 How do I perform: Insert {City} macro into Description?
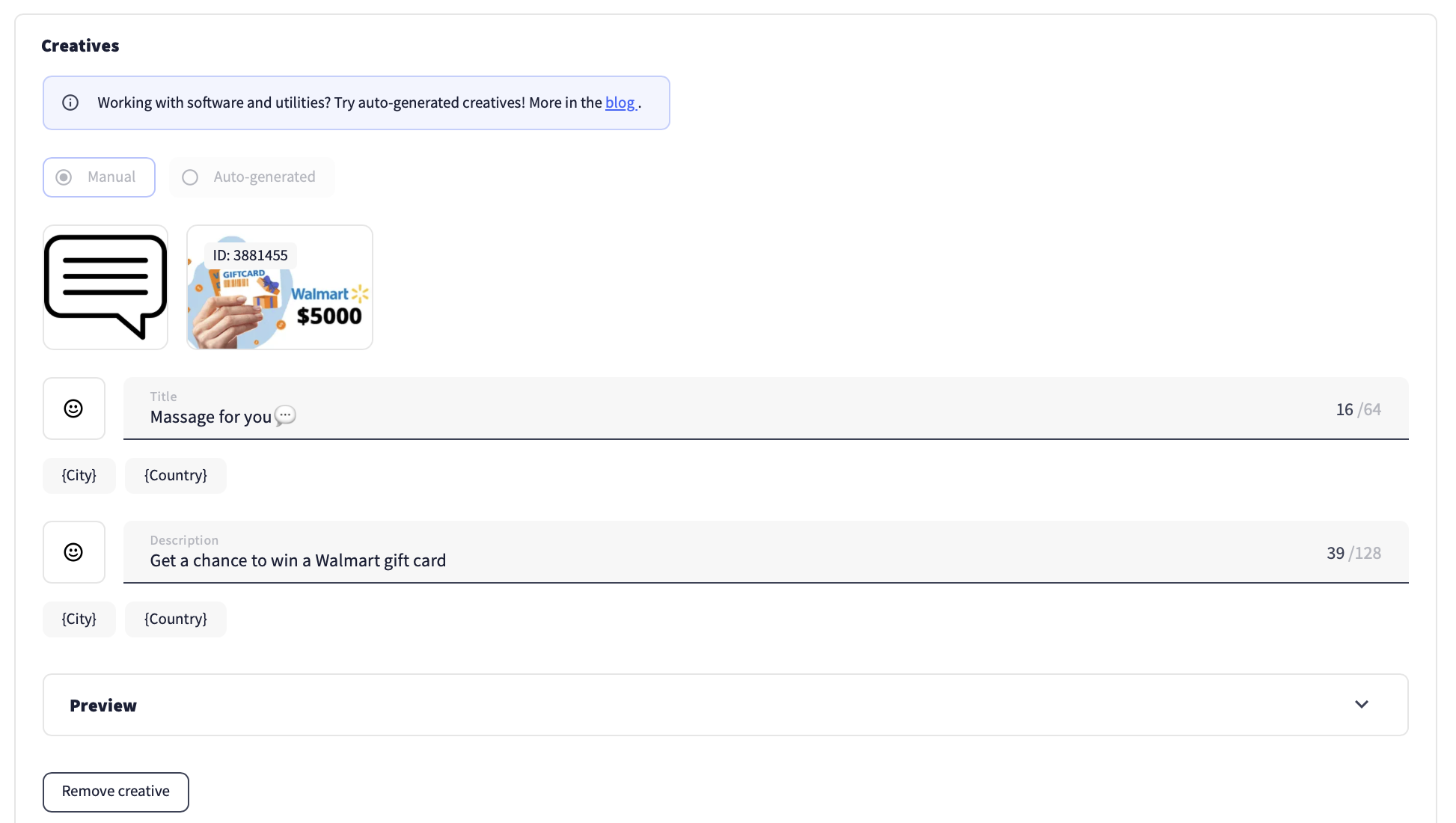(79, 619)
